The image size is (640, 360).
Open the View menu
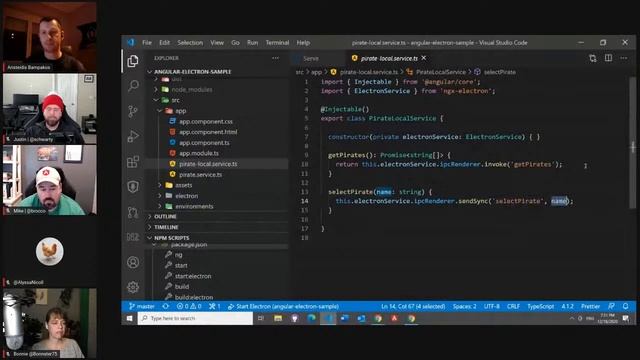coord(217,42)
